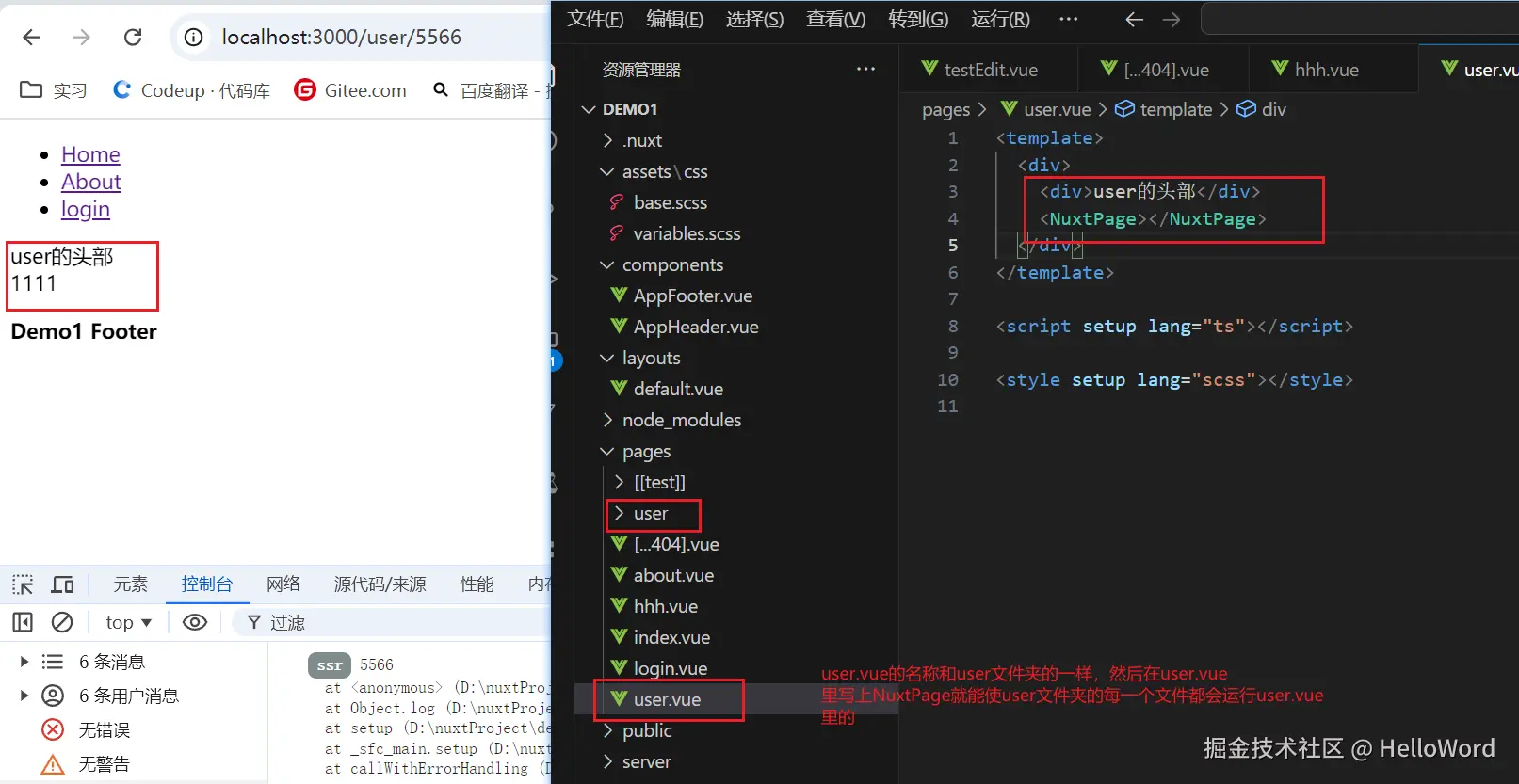Open the 运行(R) menu

tap(1000, 19)
